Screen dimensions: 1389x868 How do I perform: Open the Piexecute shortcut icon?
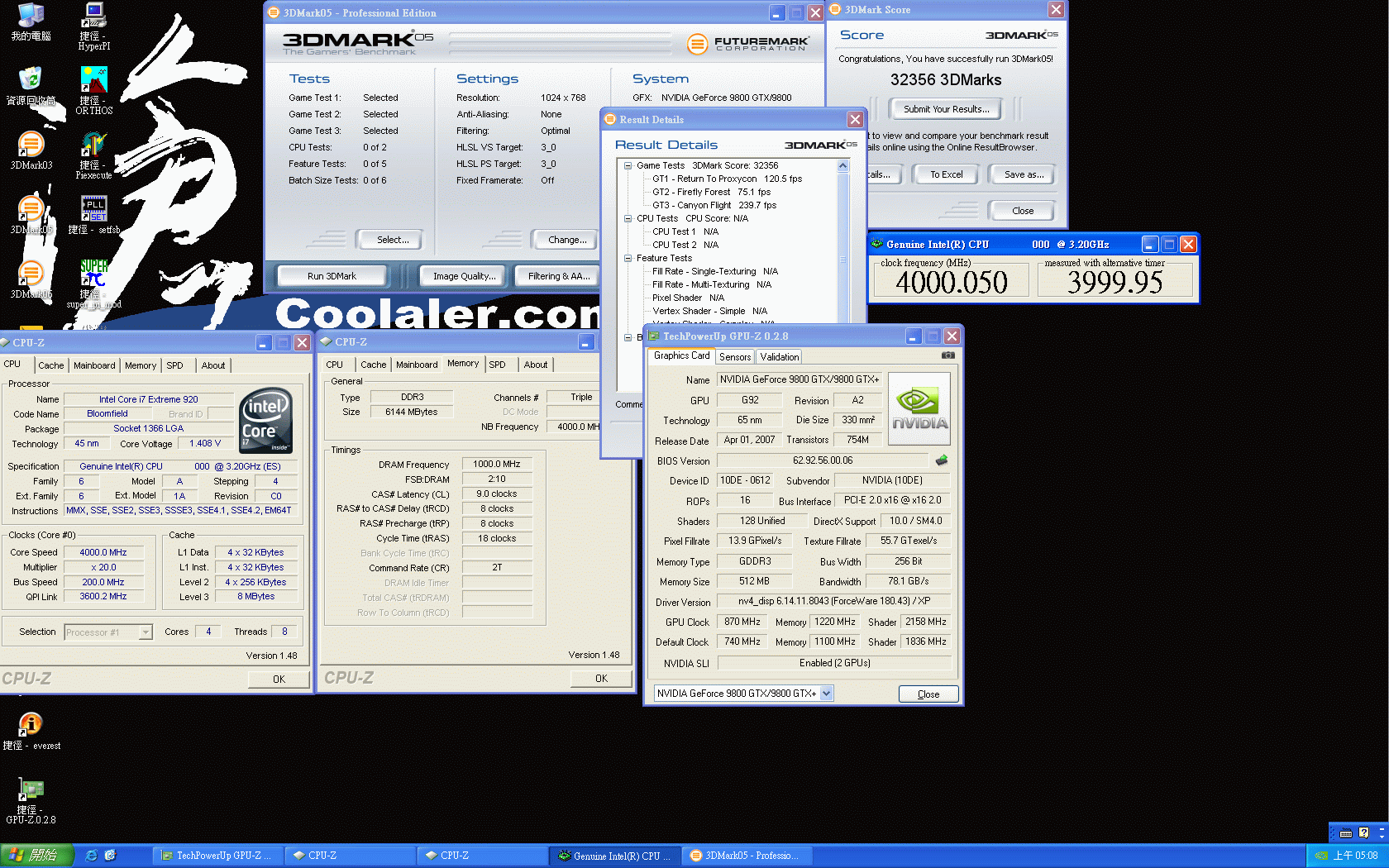point(93,155)
